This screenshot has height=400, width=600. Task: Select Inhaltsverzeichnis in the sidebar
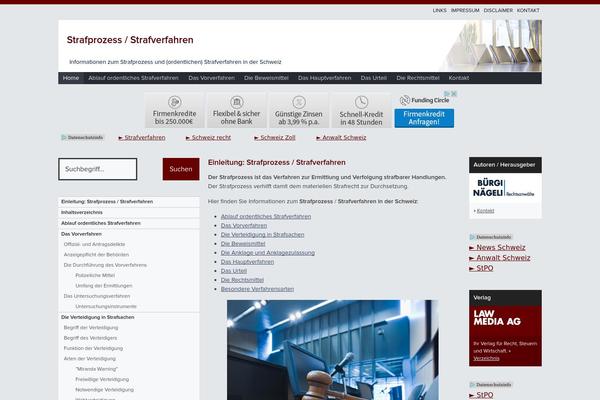[129, 212]
